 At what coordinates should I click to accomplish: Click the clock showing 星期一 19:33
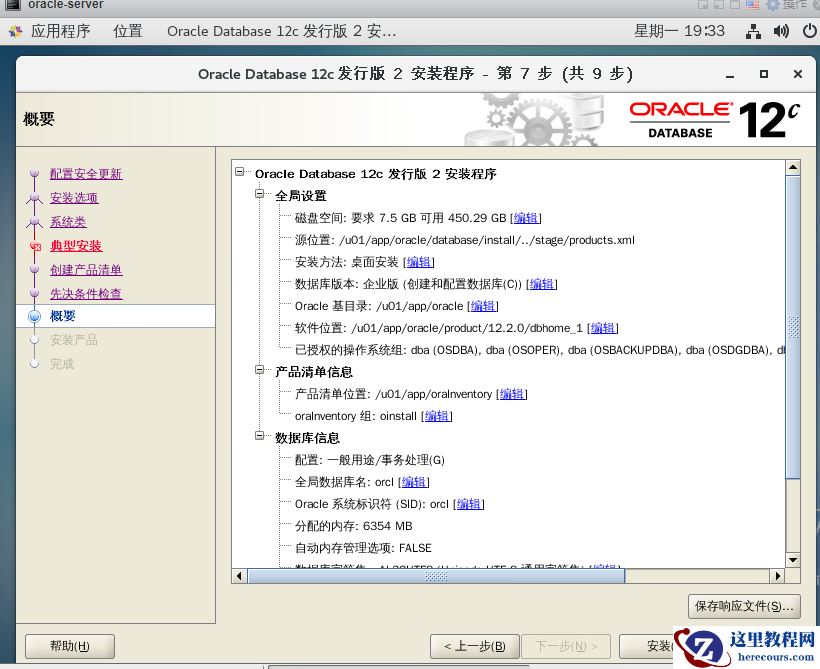tap(679, 31)
